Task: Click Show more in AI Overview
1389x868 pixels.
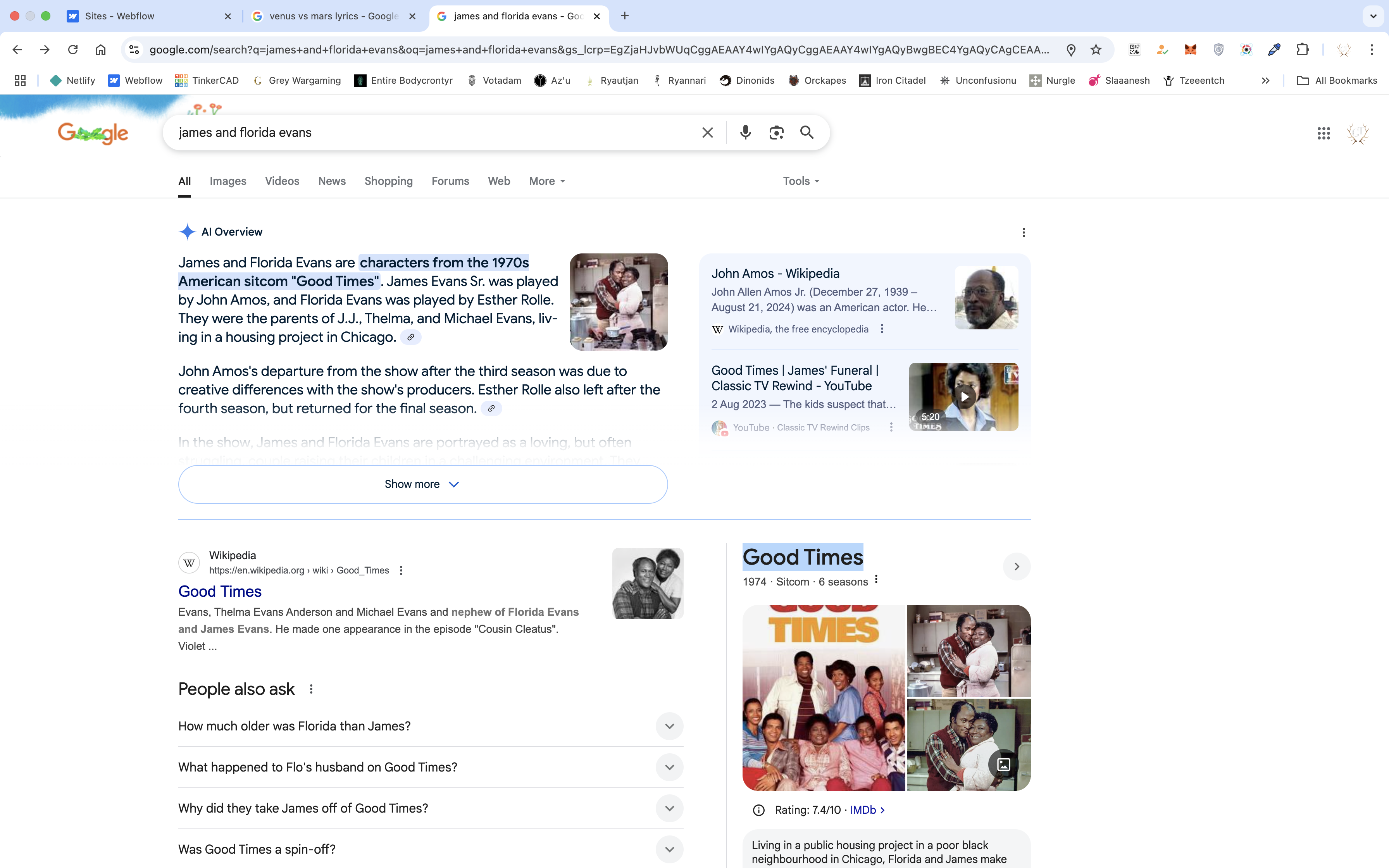Action: [x=422, y=484]
